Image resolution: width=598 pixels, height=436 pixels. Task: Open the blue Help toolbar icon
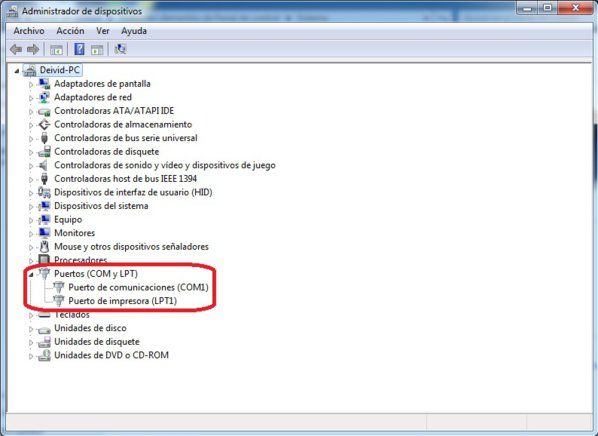pos(79,49)
